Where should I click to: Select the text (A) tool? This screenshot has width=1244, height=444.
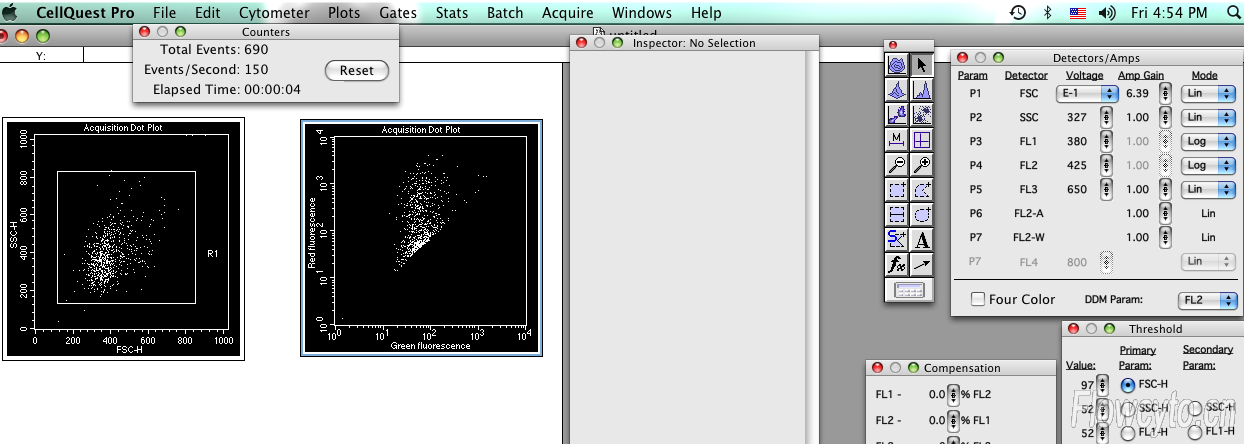pos(922,239)
